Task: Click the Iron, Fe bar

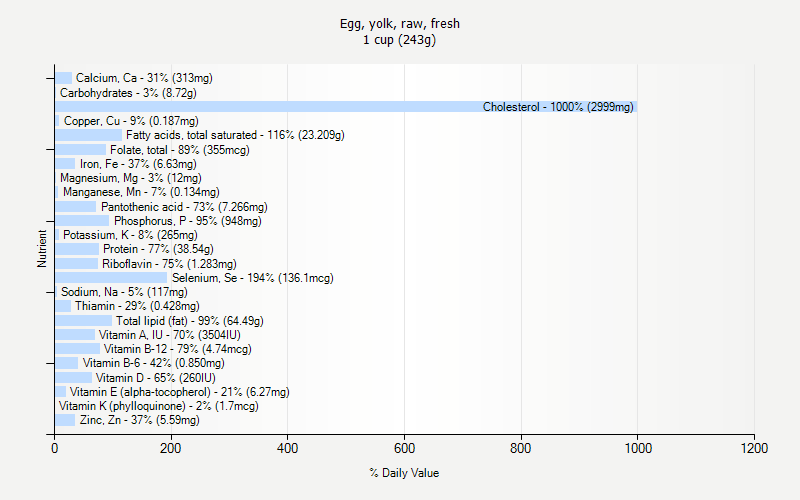Action: [65, 164]
